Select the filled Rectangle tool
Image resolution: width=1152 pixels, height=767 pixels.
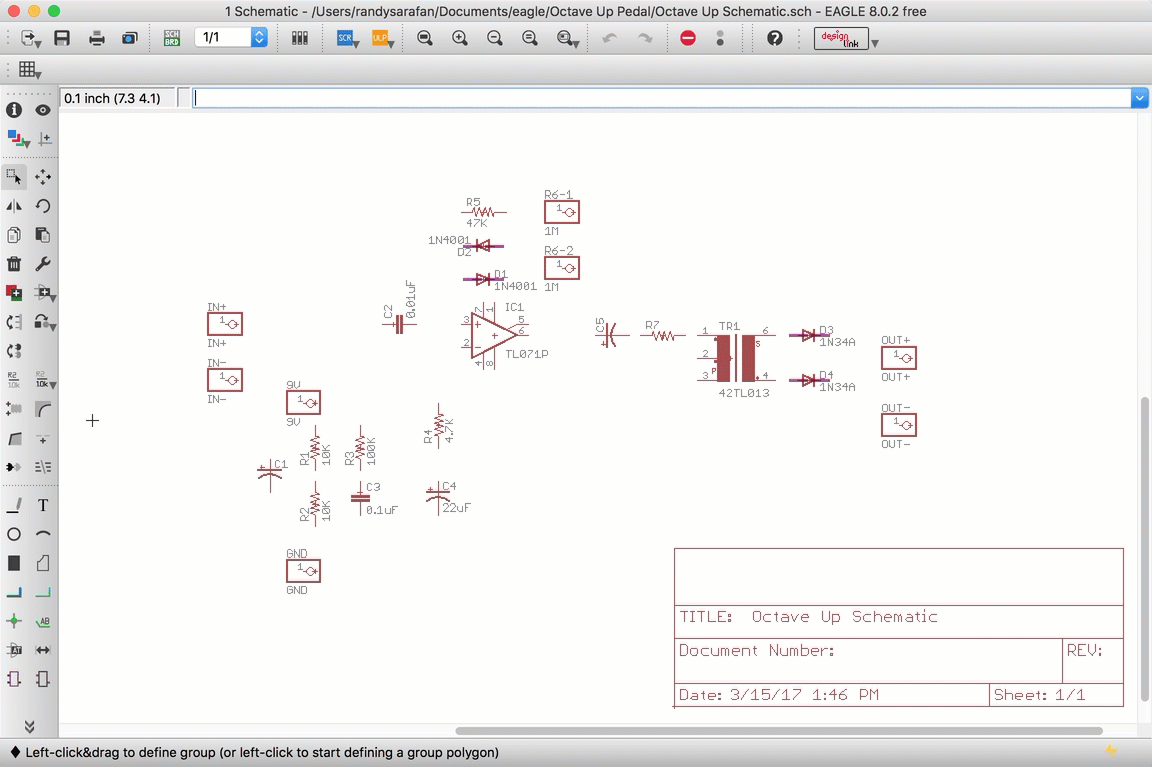(x=14, y=563)
